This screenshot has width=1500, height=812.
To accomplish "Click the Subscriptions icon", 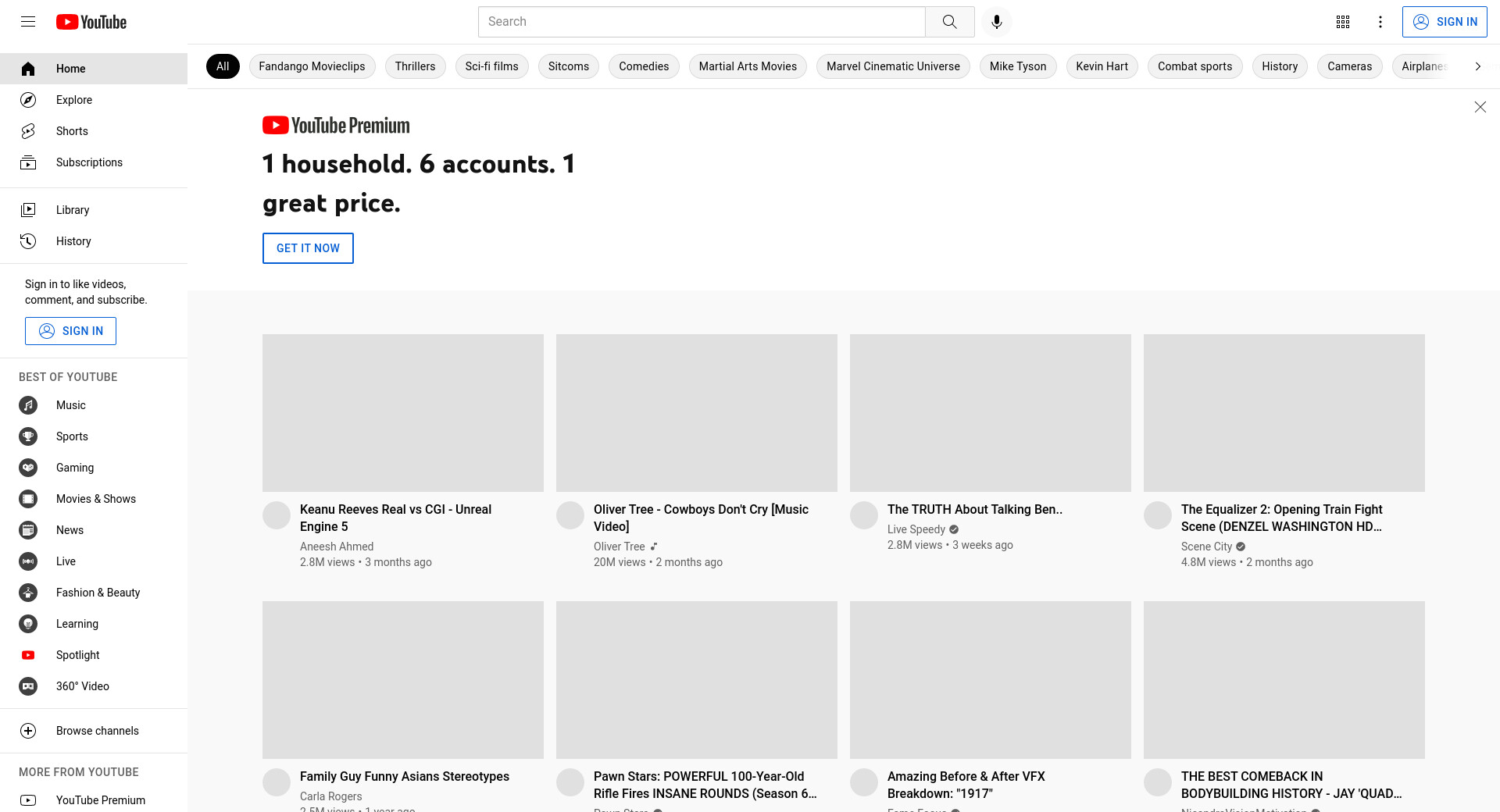I will 28,162.
